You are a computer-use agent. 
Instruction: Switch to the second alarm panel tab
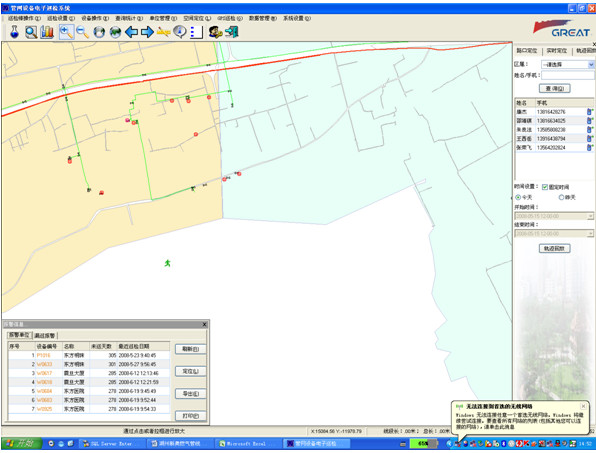coord(44,336)
